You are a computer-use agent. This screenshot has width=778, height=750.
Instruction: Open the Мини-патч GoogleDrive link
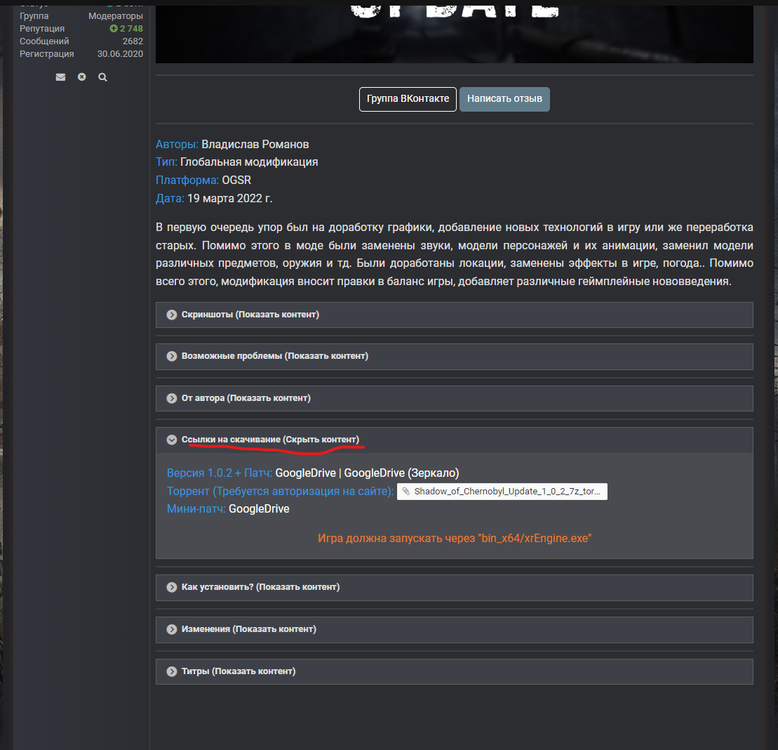pos(259,509)
